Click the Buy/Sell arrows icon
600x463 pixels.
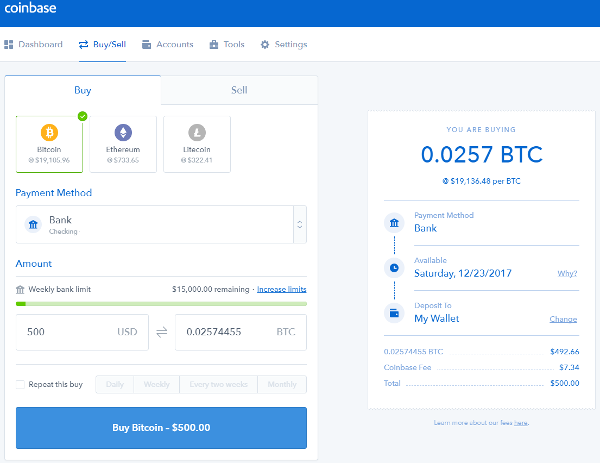coord(83,44)
